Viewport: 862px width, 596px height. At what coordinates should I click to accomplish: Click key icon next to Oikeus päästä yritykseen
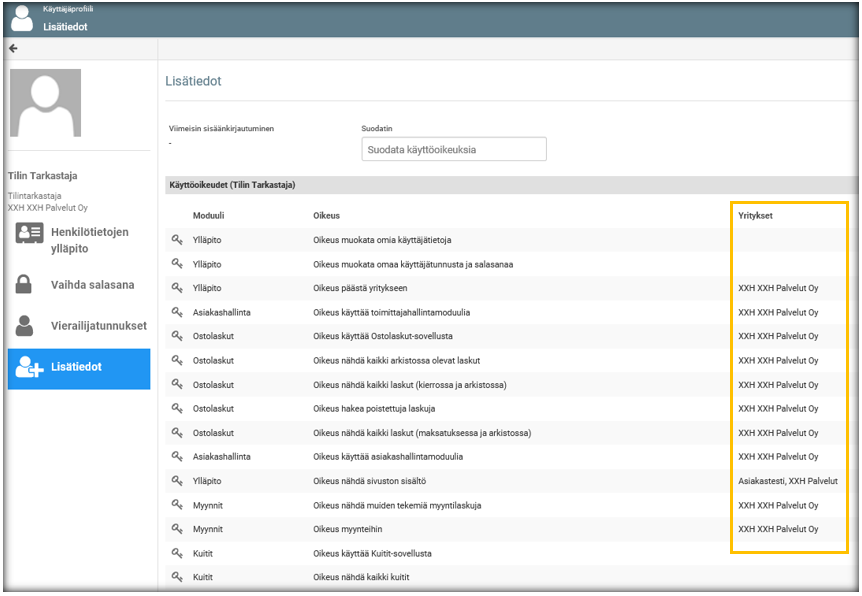[177, 288]
